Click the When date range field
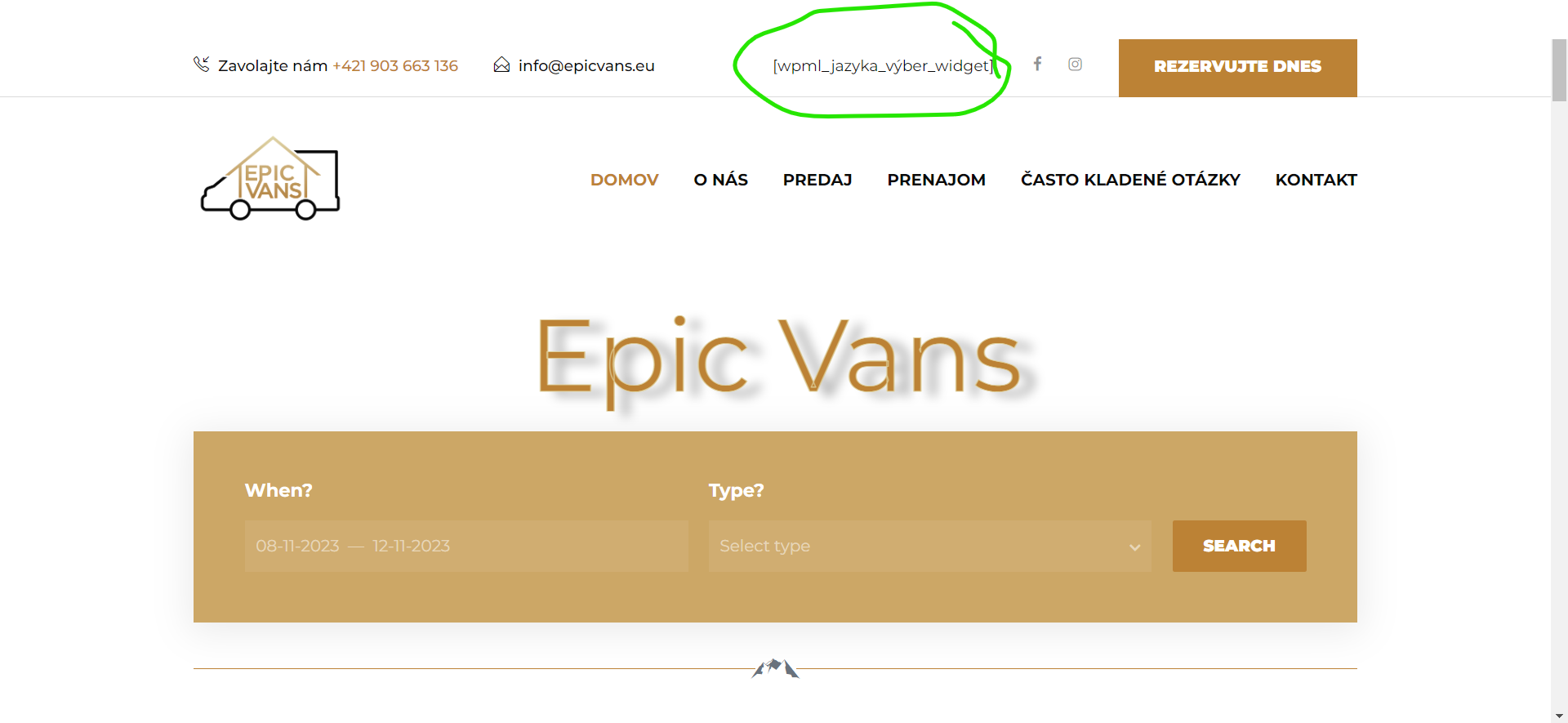Viewport: 1568px width, 723px height. tap(466, 546)
